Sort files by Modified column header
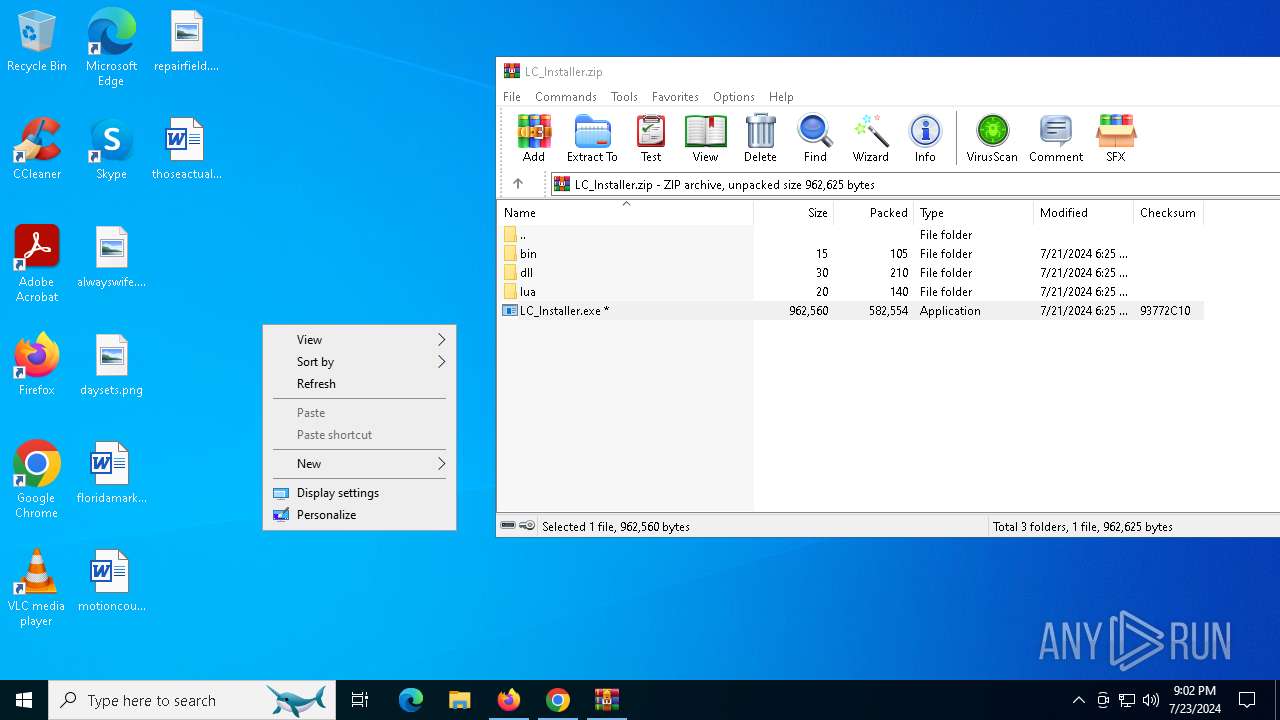This screenshot has width=1280, height=720. 1084,213
